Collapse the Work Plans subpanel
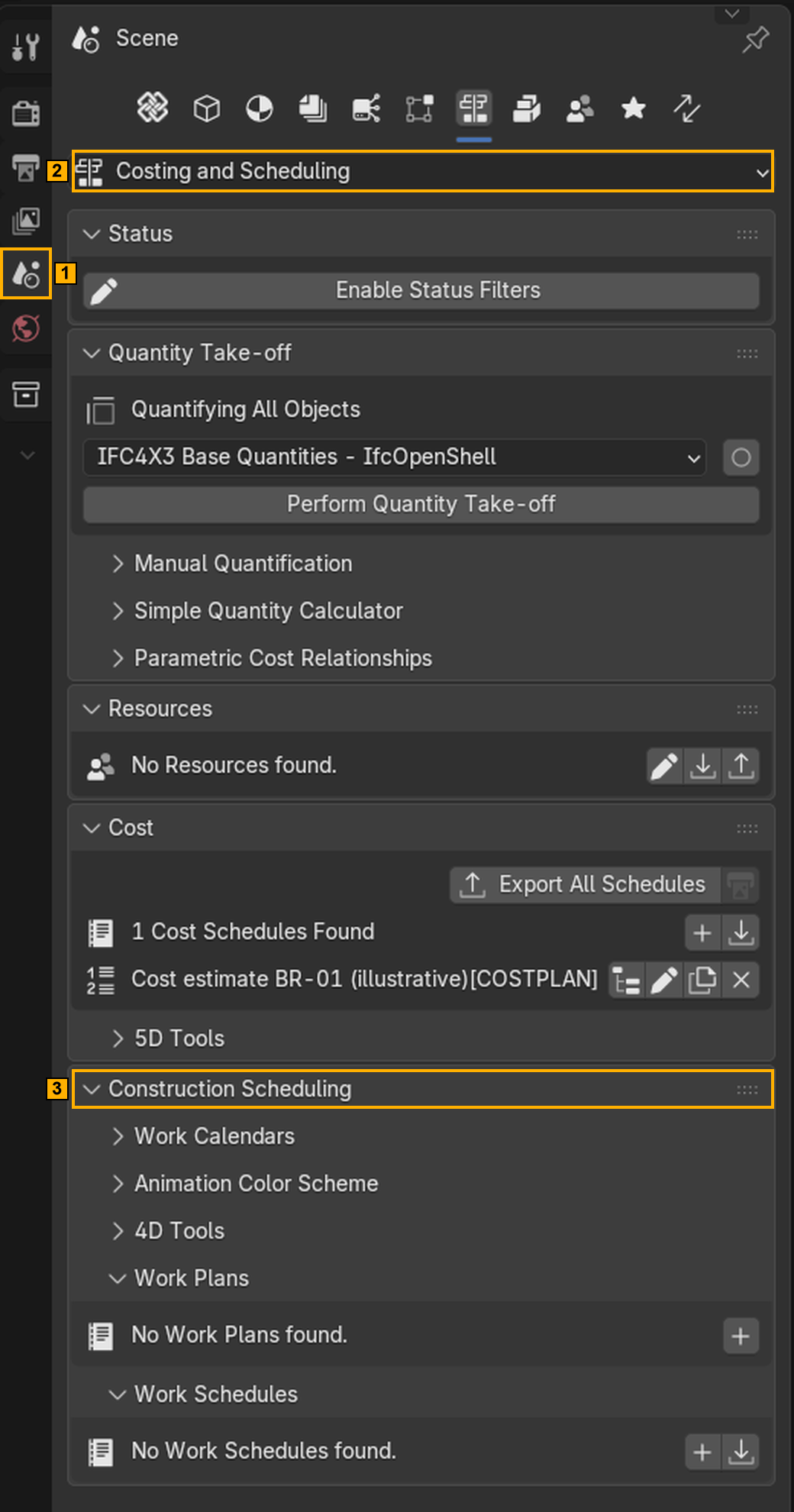The height and width of the screenshot is (1512, 794). pos(180,1278)
